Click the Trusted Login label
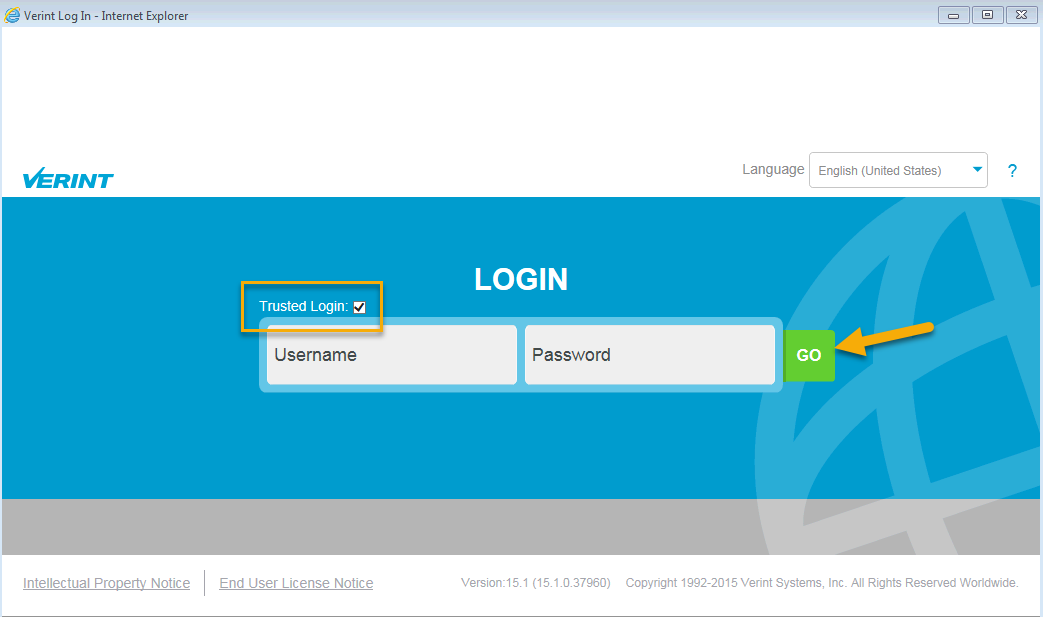Image resolution: width=1043 pixels, height=617 pixels. 303,307
